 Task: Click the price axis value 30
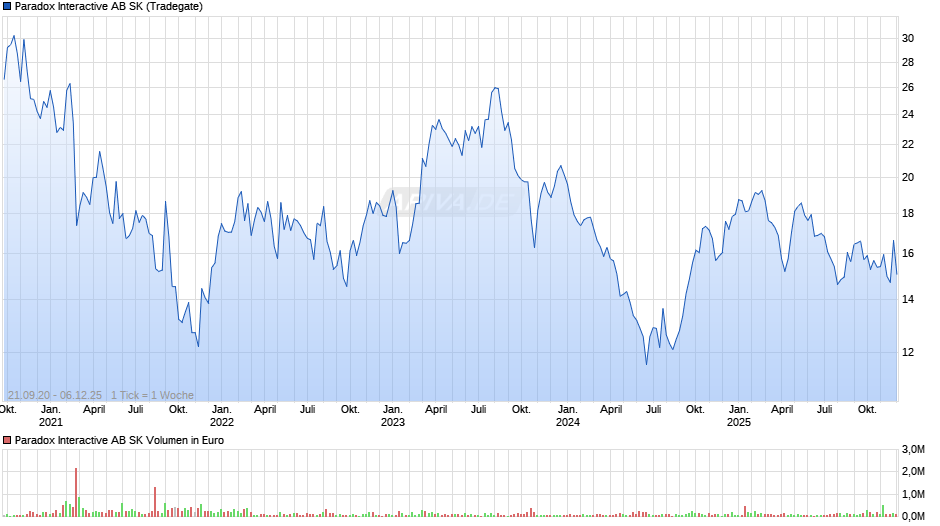click(x=908, y=38)
